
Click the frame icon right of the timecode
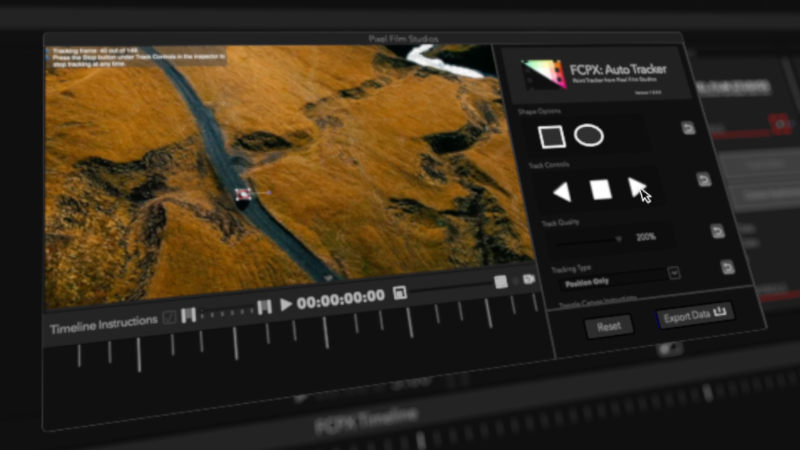coord(400,292)
